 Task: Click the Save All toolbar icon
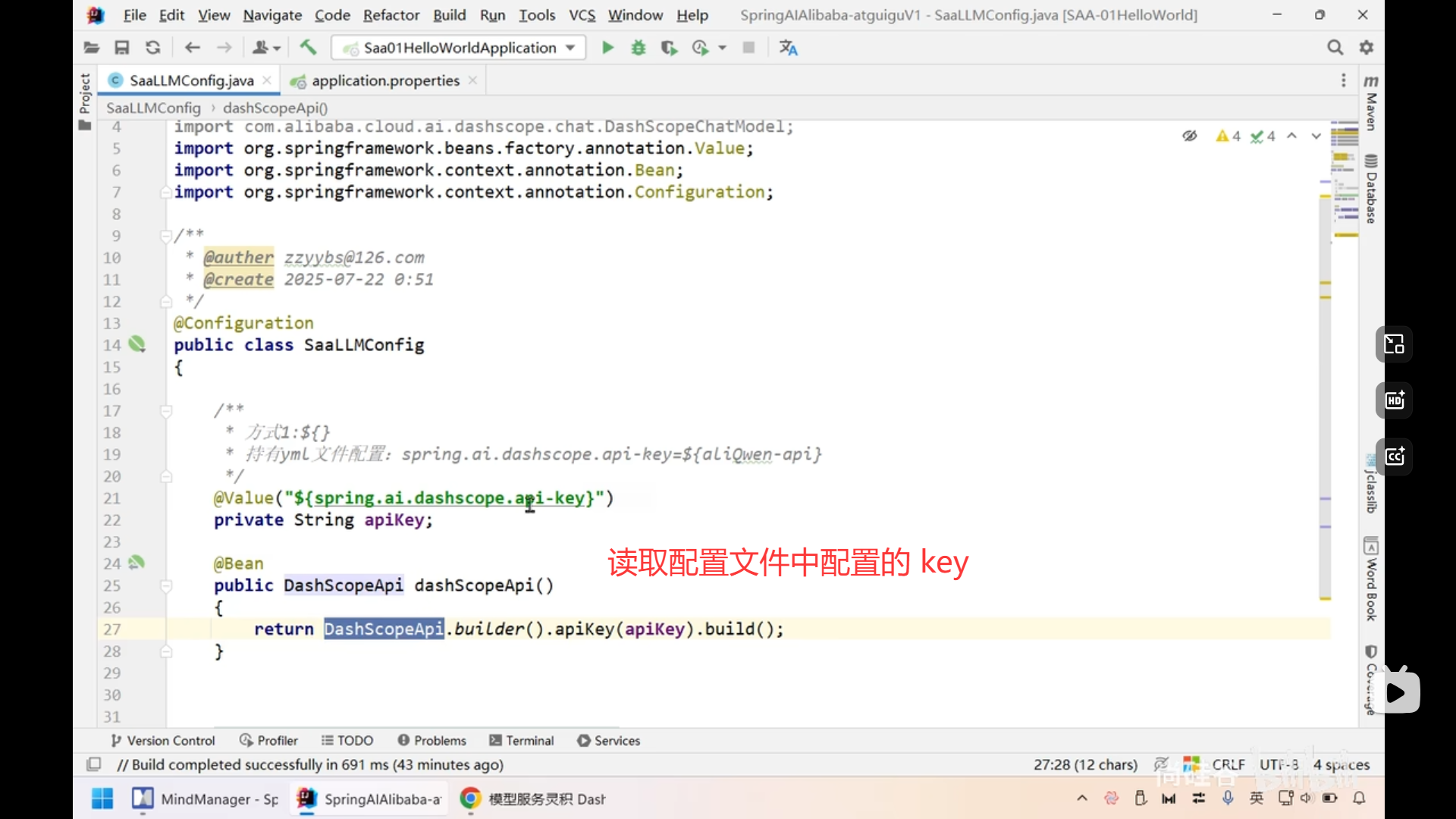coord(121,48)
